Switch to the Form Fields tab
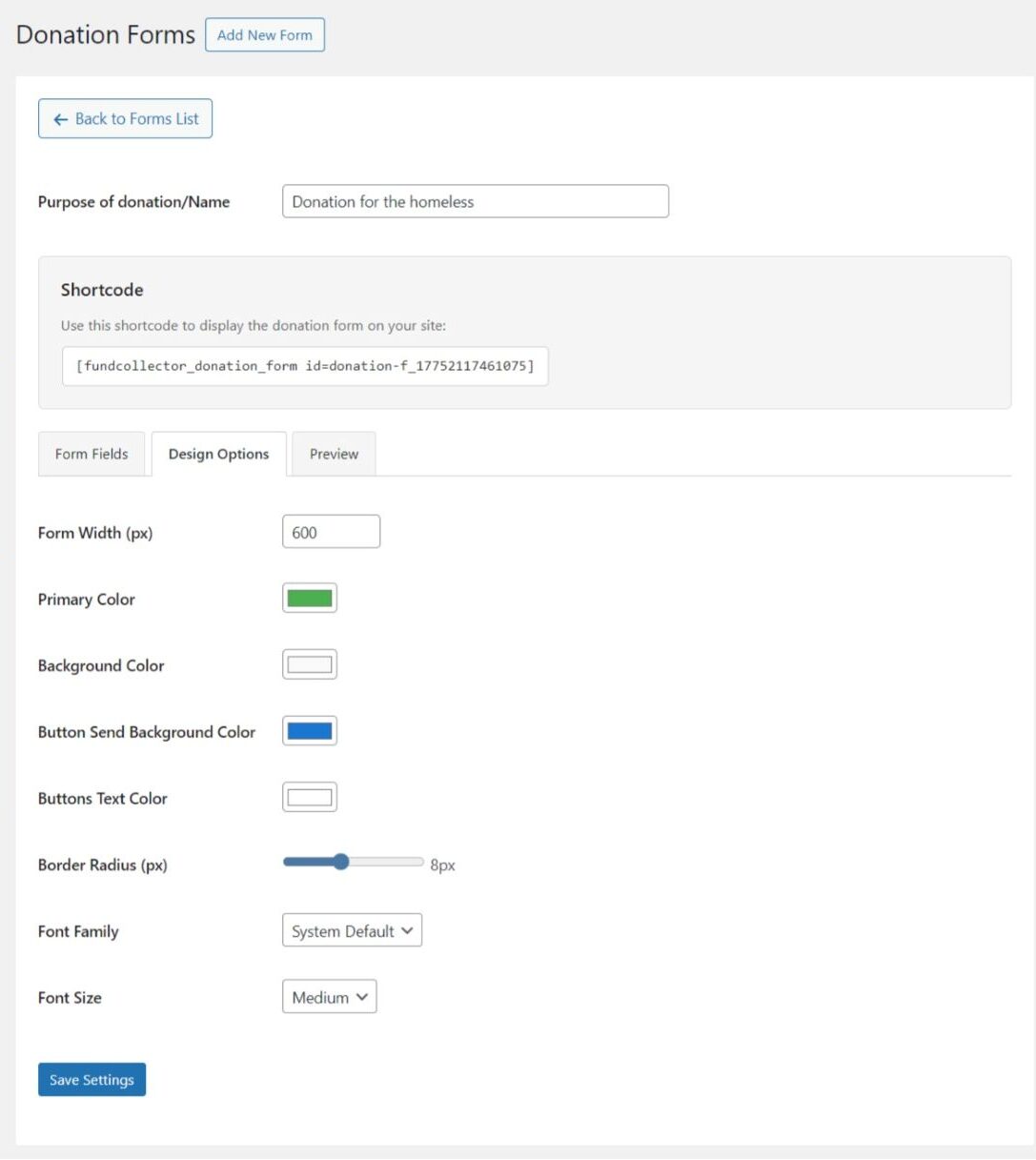Image resolution: width=1036 pixels, height=1160 pixels. coord(91,454)
